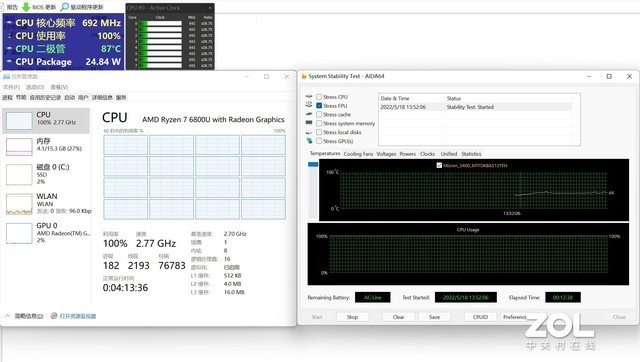This screenshot has width=640, height=362.
Task: Click the Test Started timestamp field
Action: pos(466,298)
